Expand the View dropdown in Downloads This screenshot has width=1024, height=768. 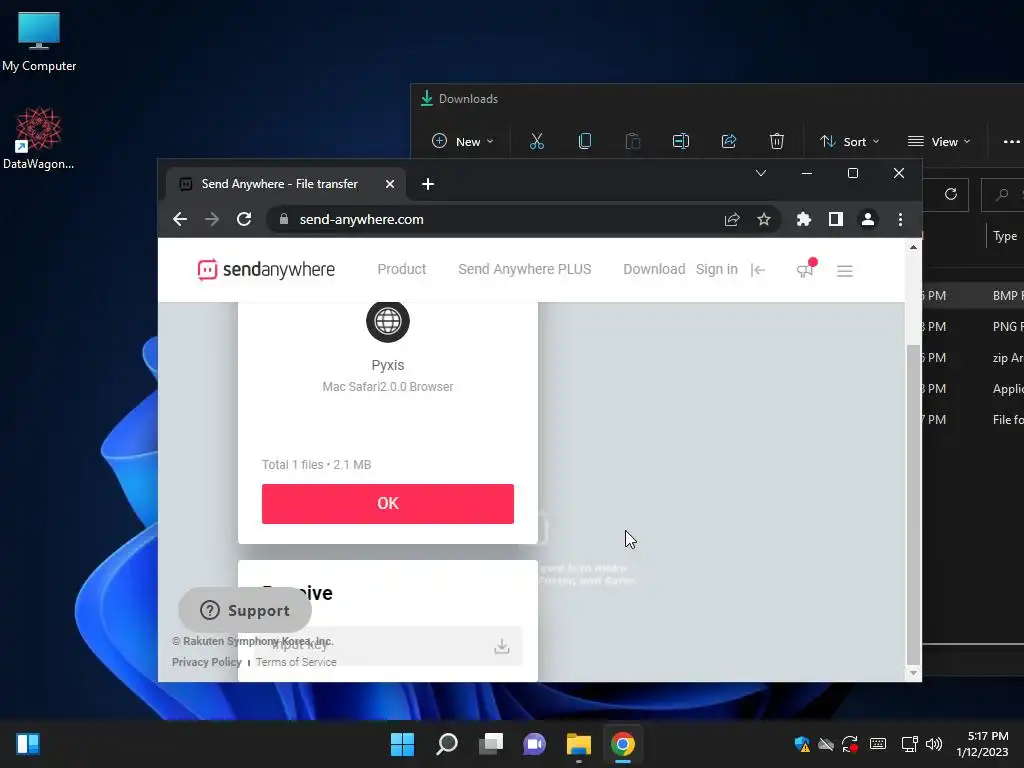(938, 141)
